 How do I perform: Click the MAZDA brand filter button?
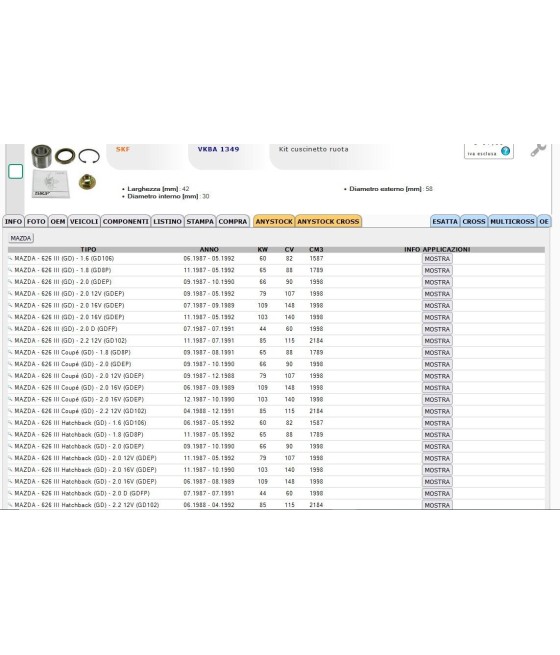point(21,238)
